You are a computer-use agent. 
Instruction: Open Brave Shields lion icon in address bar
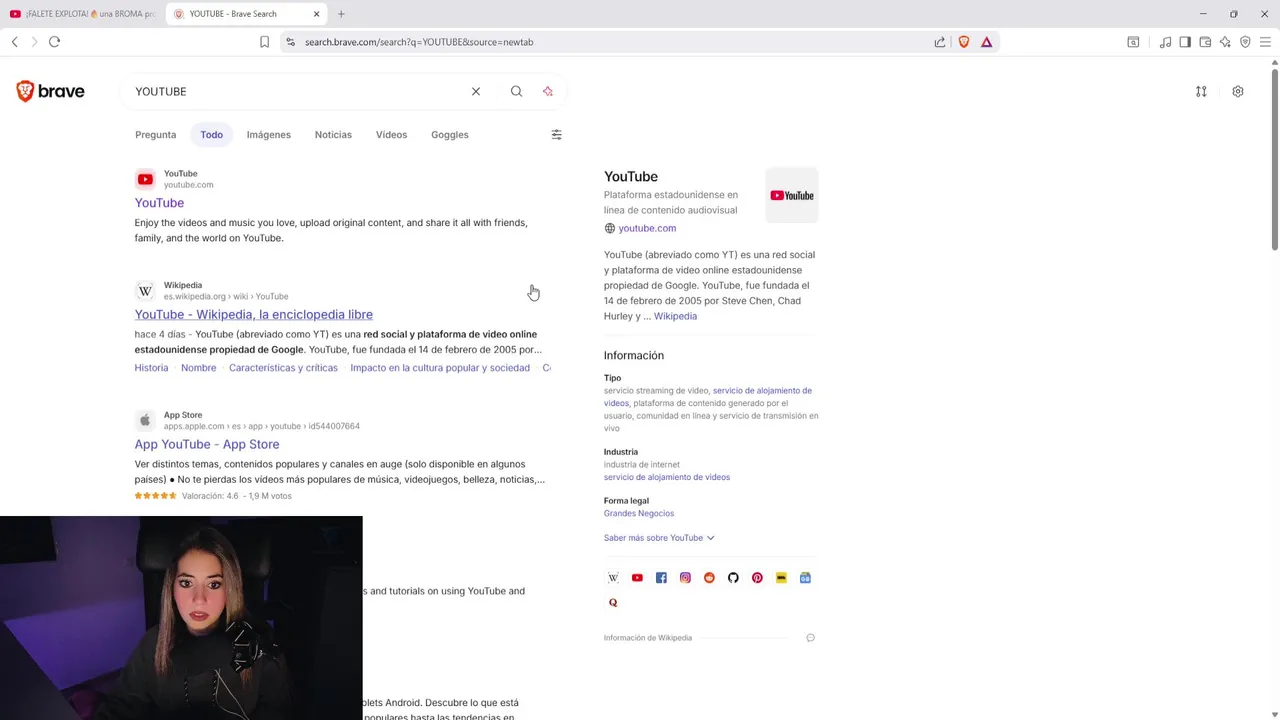pos(964,42)
